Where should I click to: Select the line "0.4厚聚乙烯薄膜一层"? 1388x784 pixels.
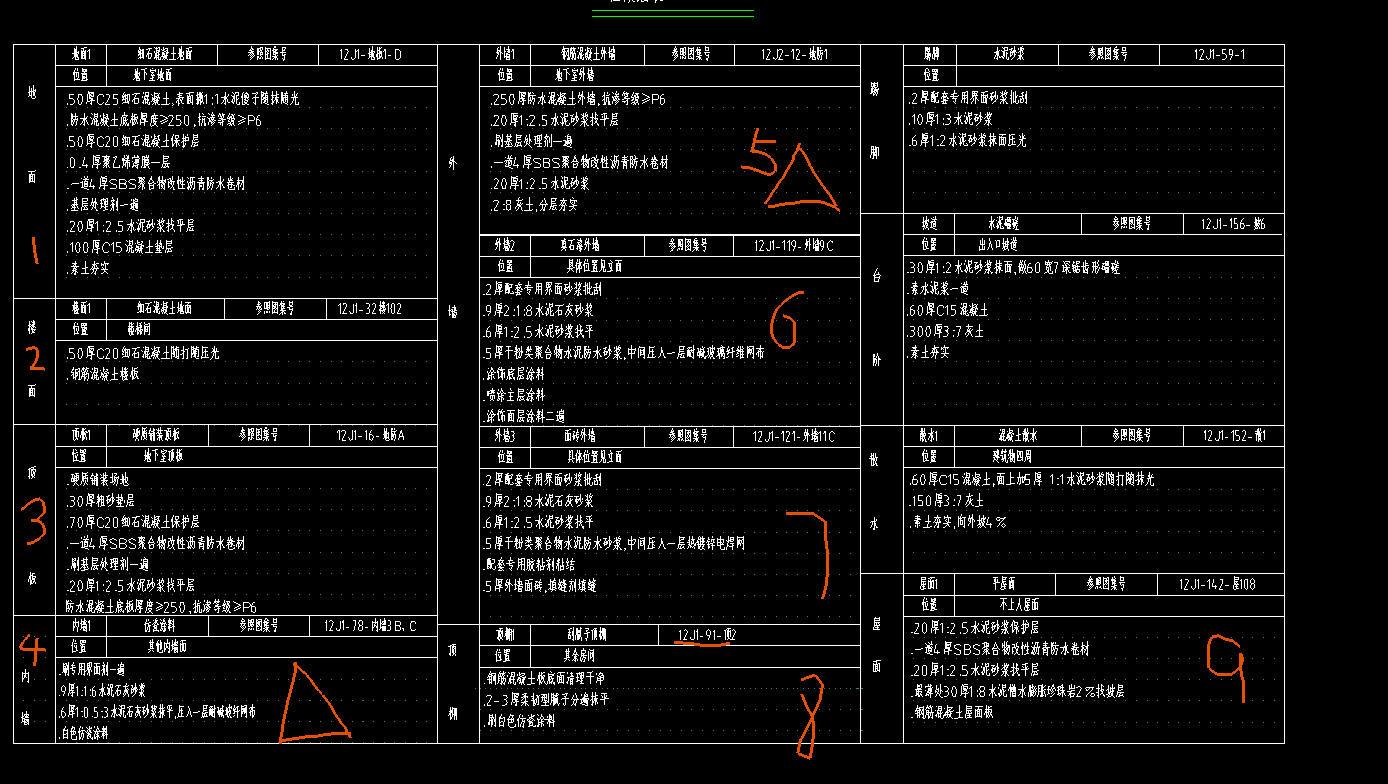click(118, 162)
